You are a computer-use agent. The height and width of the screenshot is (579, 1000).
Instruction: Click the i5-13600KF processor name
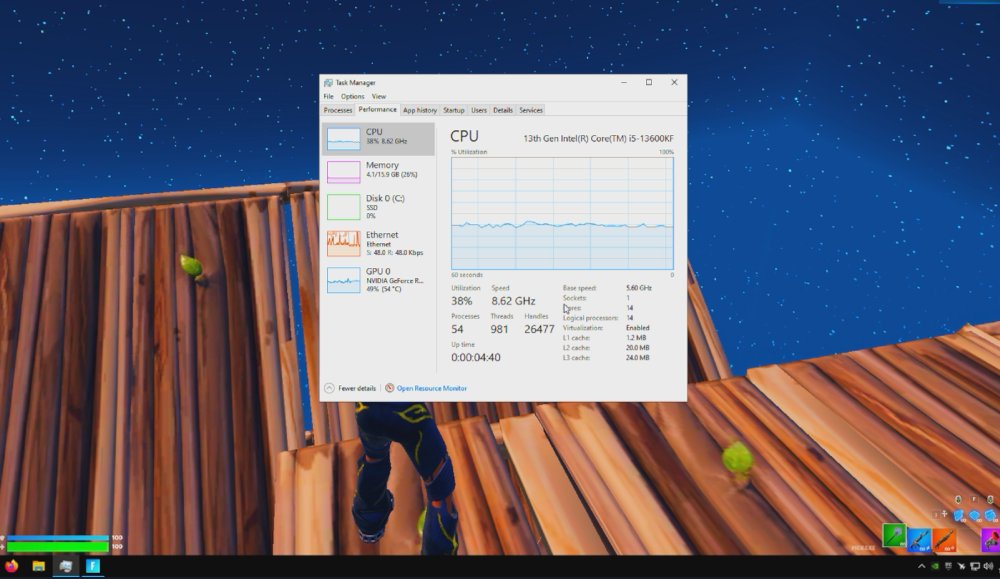coord(598,138)
